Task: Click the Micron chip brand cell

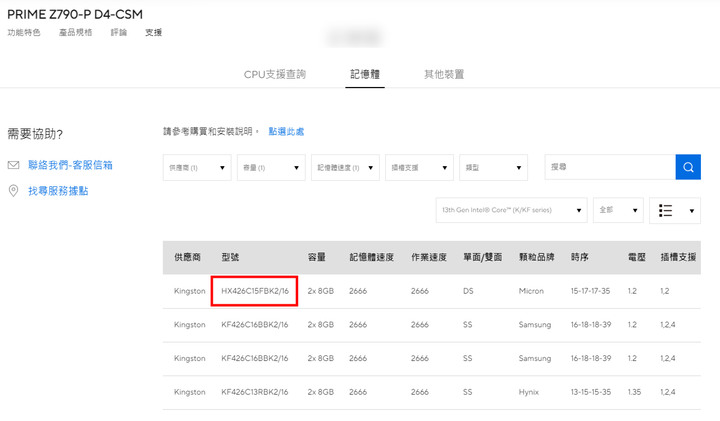Action: [x=531, y=291]
